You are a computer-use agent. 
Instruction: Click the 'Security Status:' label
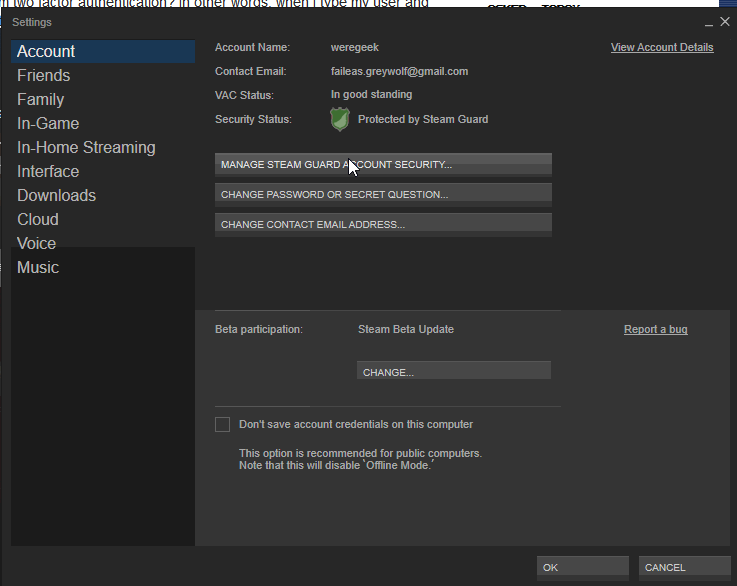[x=253, y=119]
